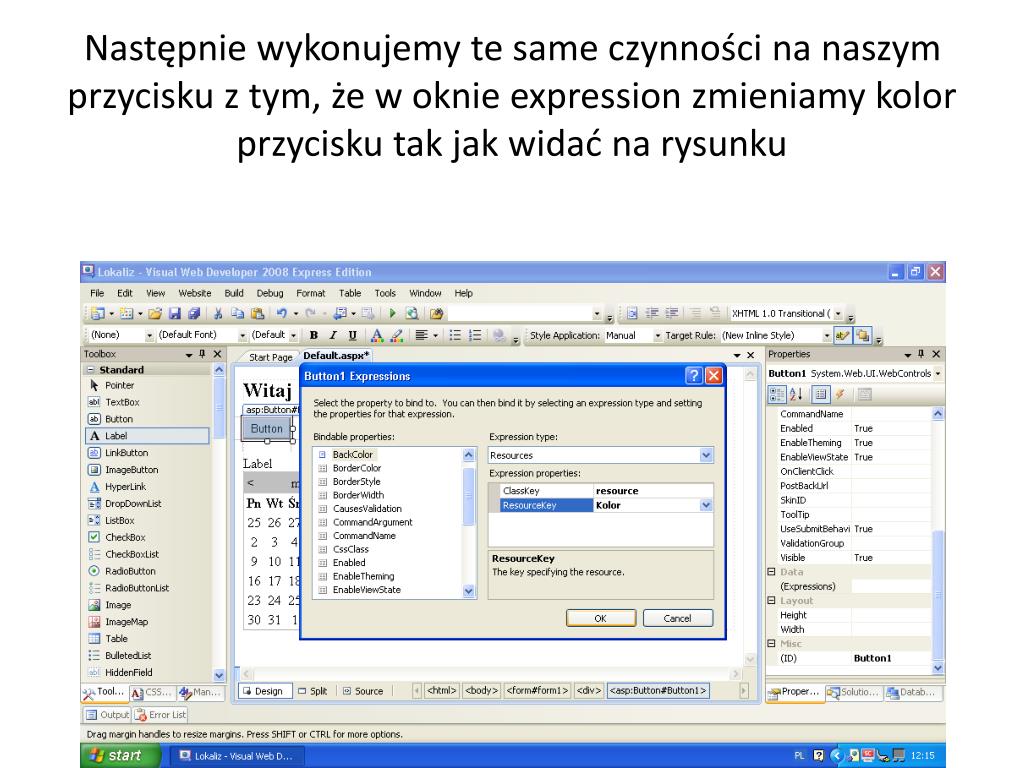1024x768 pixels.
Task: Switch to Split view
Action: pos(312,691)
